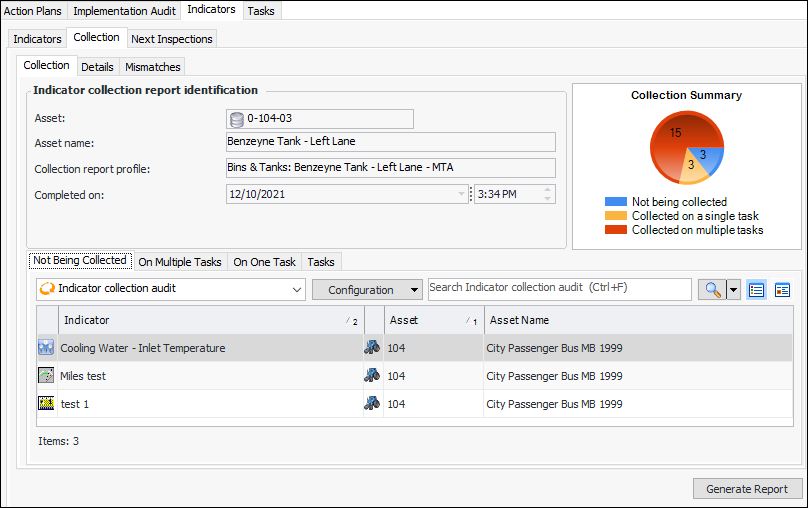Image resolution: width=808 pixels, height=508 pixels.
Task: Increase the completed time with stepper arrow
Action: click(x=547, y=189)
